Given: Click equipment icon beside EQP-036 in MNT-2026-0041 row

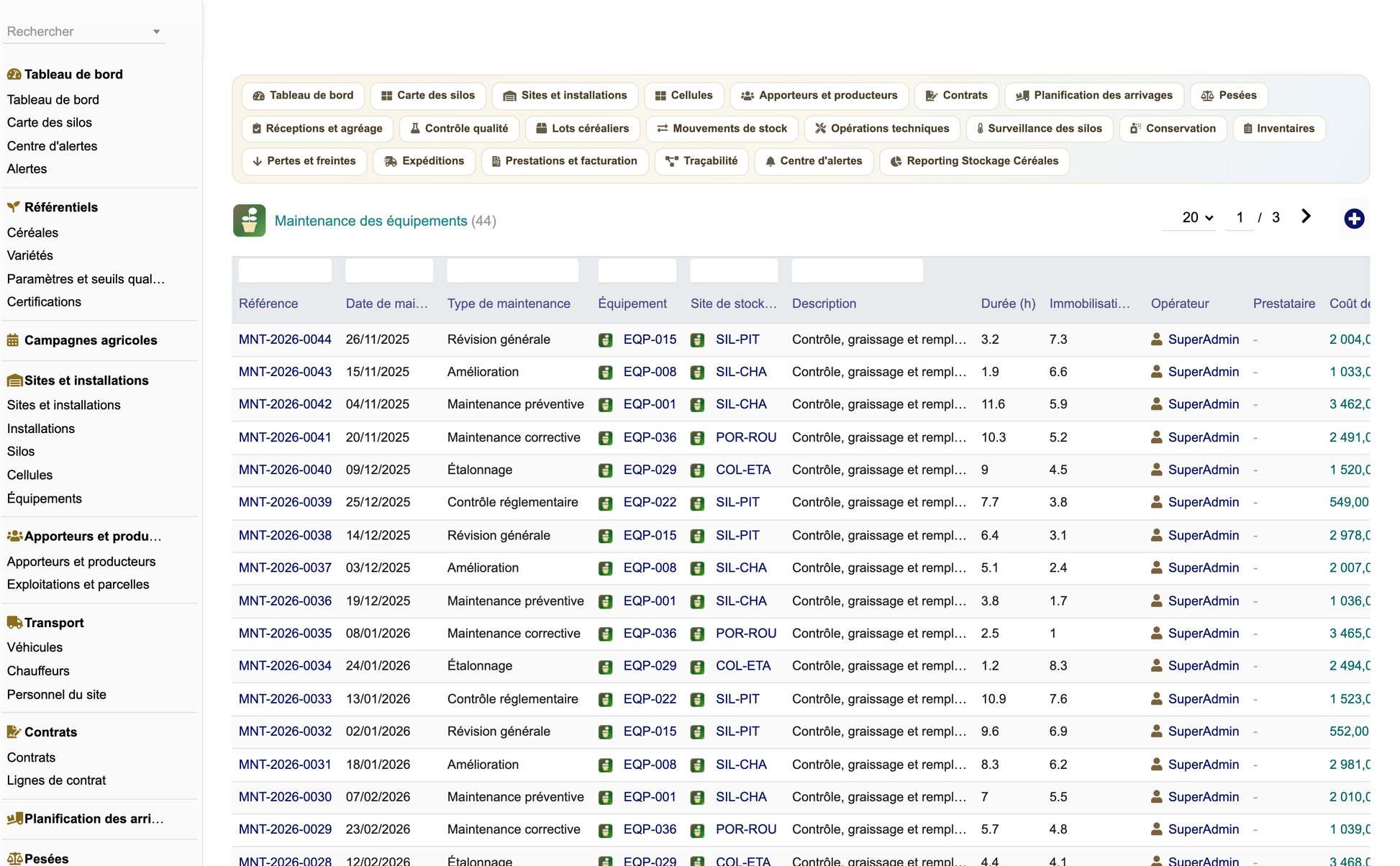Looking at the screenshot, I should [606, 438].
